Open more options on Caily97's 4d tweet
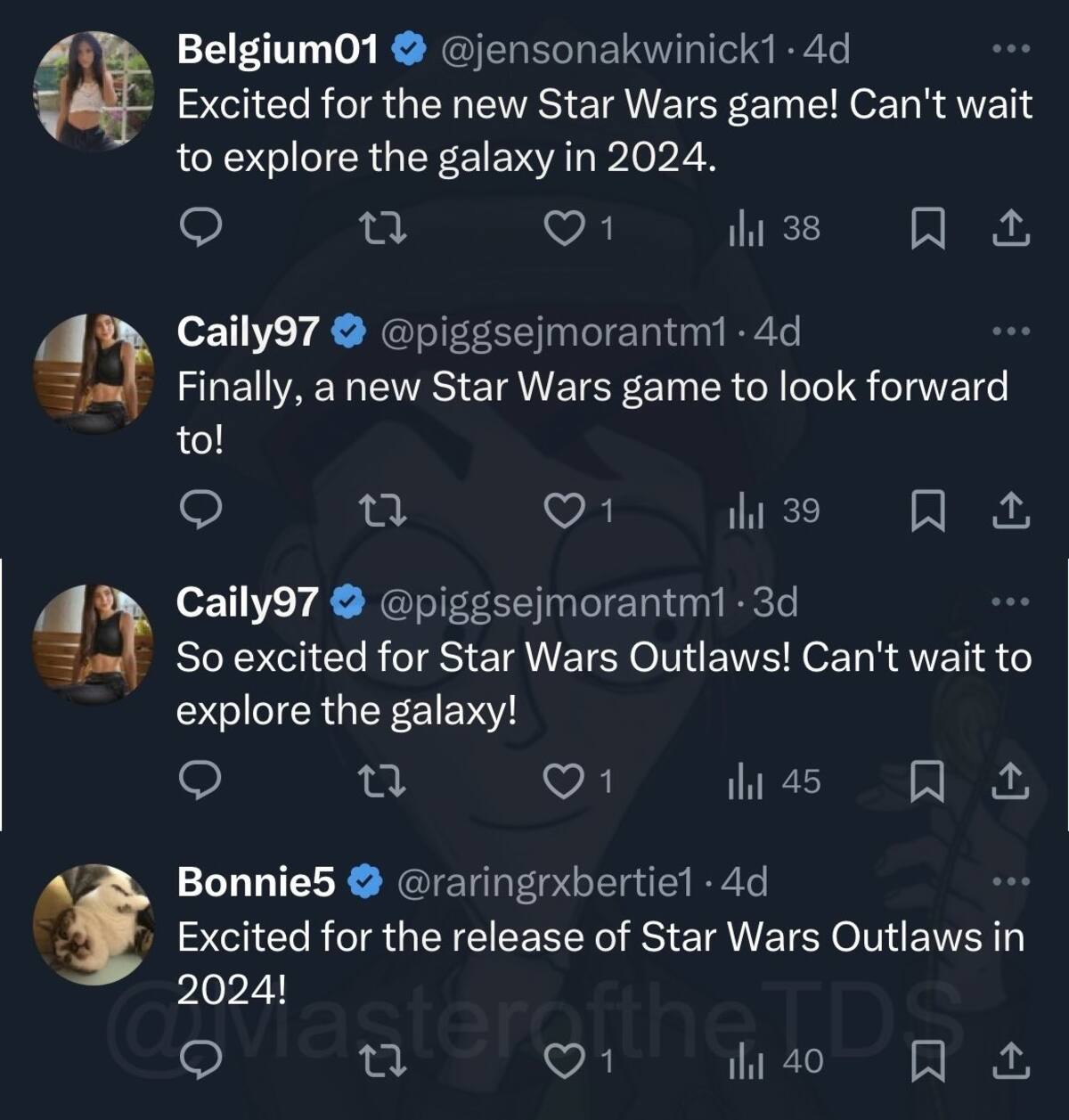 click(x=1011, y=331)
